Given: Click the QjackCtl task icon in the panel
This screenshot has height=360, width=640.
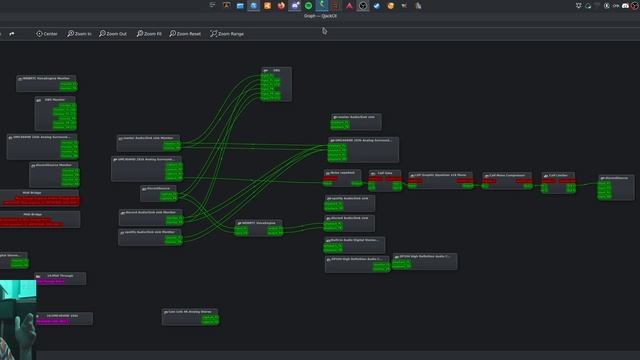Looking at the screenshot, I should [322, 5].
